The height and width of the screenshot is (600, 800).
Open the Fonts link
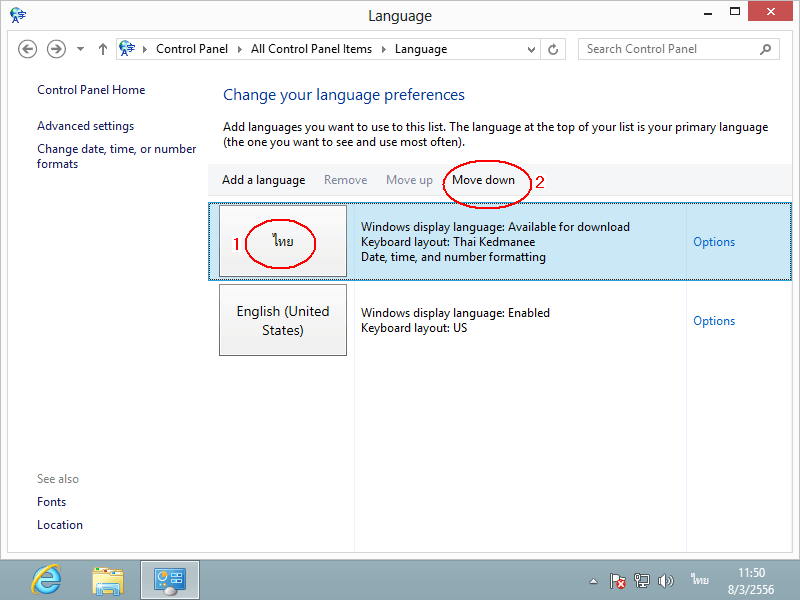coord(52,502)
